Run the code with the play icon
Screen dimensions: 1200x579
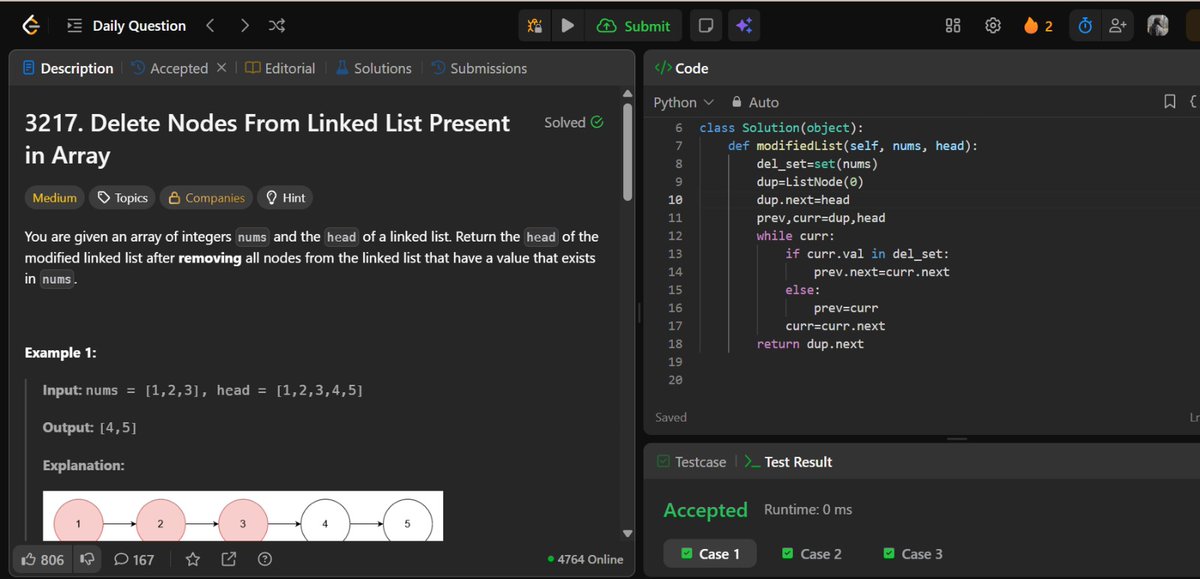tap(567, 25)
